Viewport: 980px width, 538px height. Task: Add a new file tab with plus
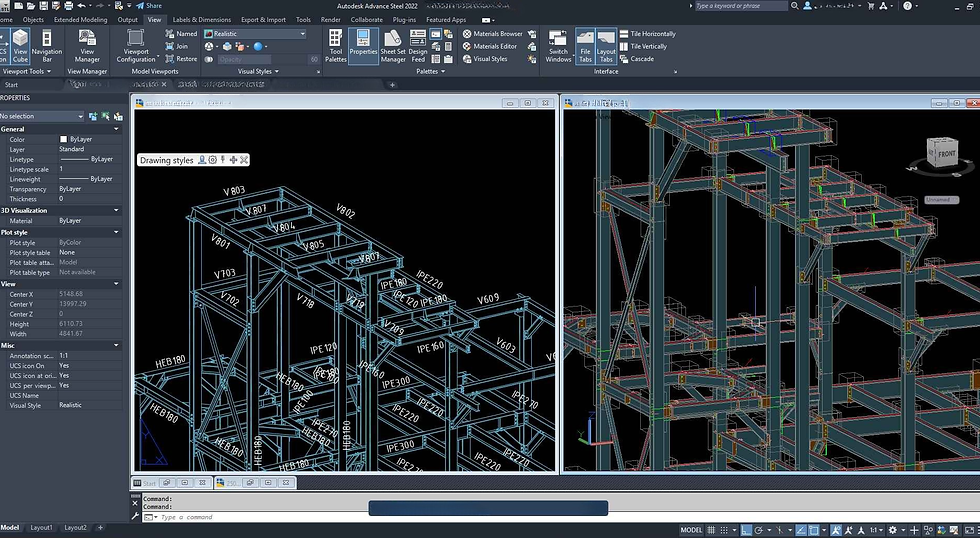pyautogui.click(x=392, y=85)
